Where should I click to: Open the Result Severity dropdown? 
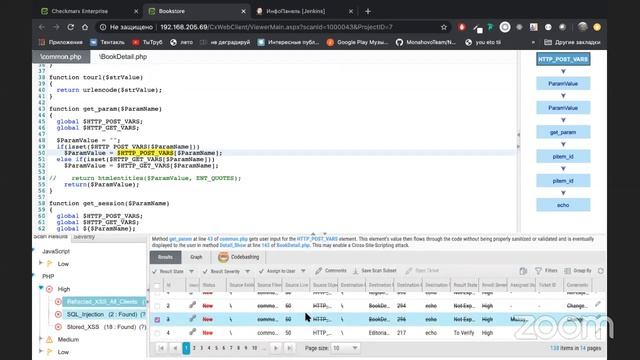(x=247, y=271)
